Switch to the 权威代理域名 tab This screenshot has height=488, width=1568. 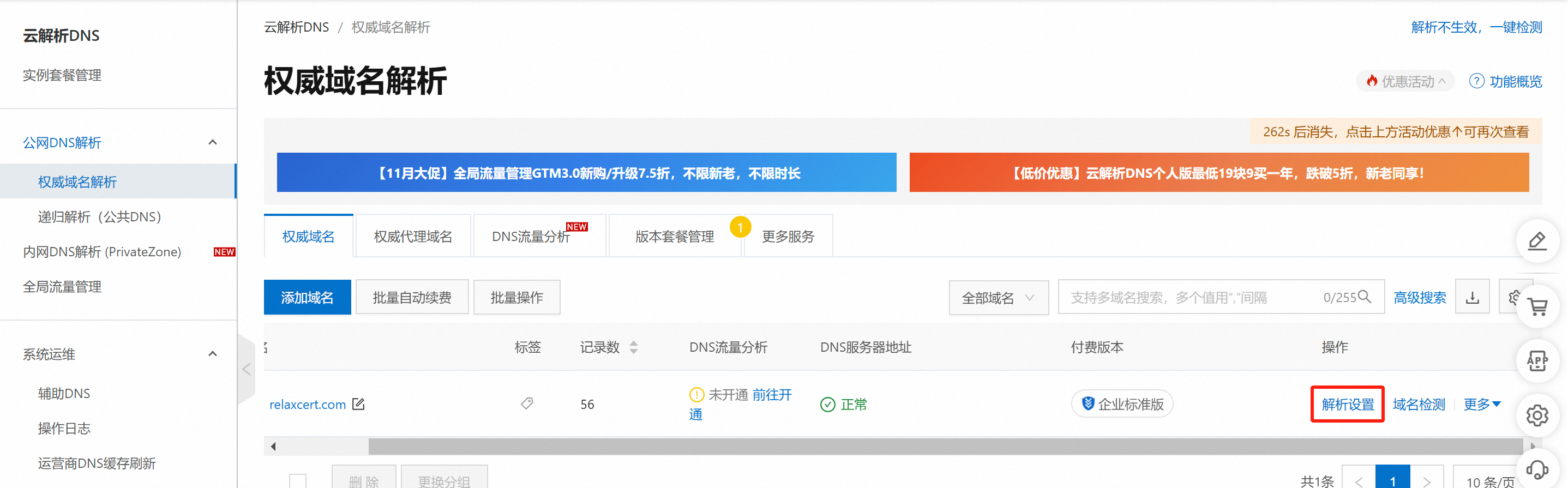tap(413, 236)
